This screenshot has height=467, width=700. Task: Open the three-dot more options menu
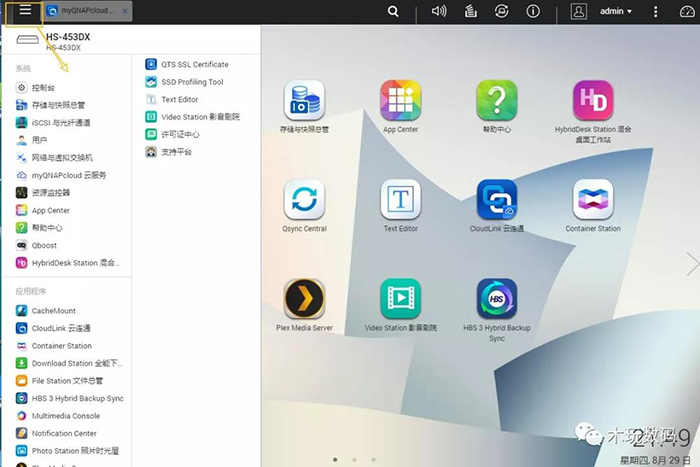coord(655,11)
